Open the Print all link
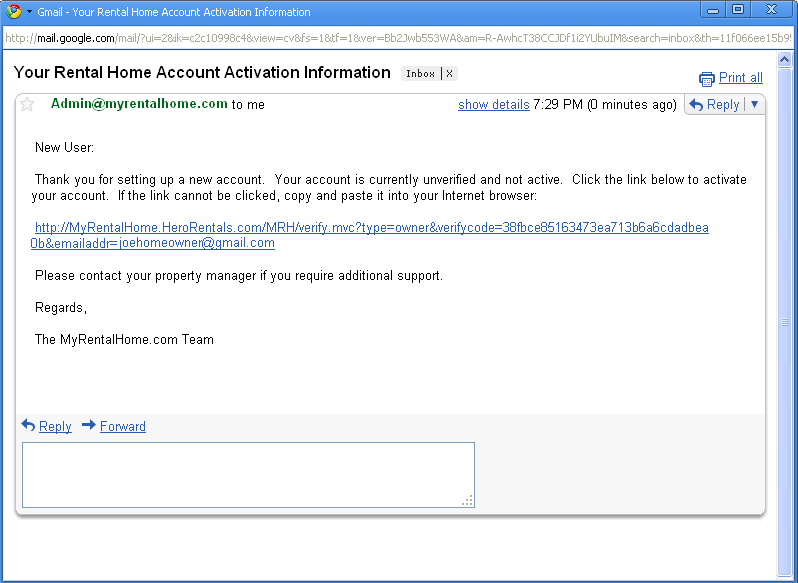This screenshot has width=798, height=583. coord(740,78)
